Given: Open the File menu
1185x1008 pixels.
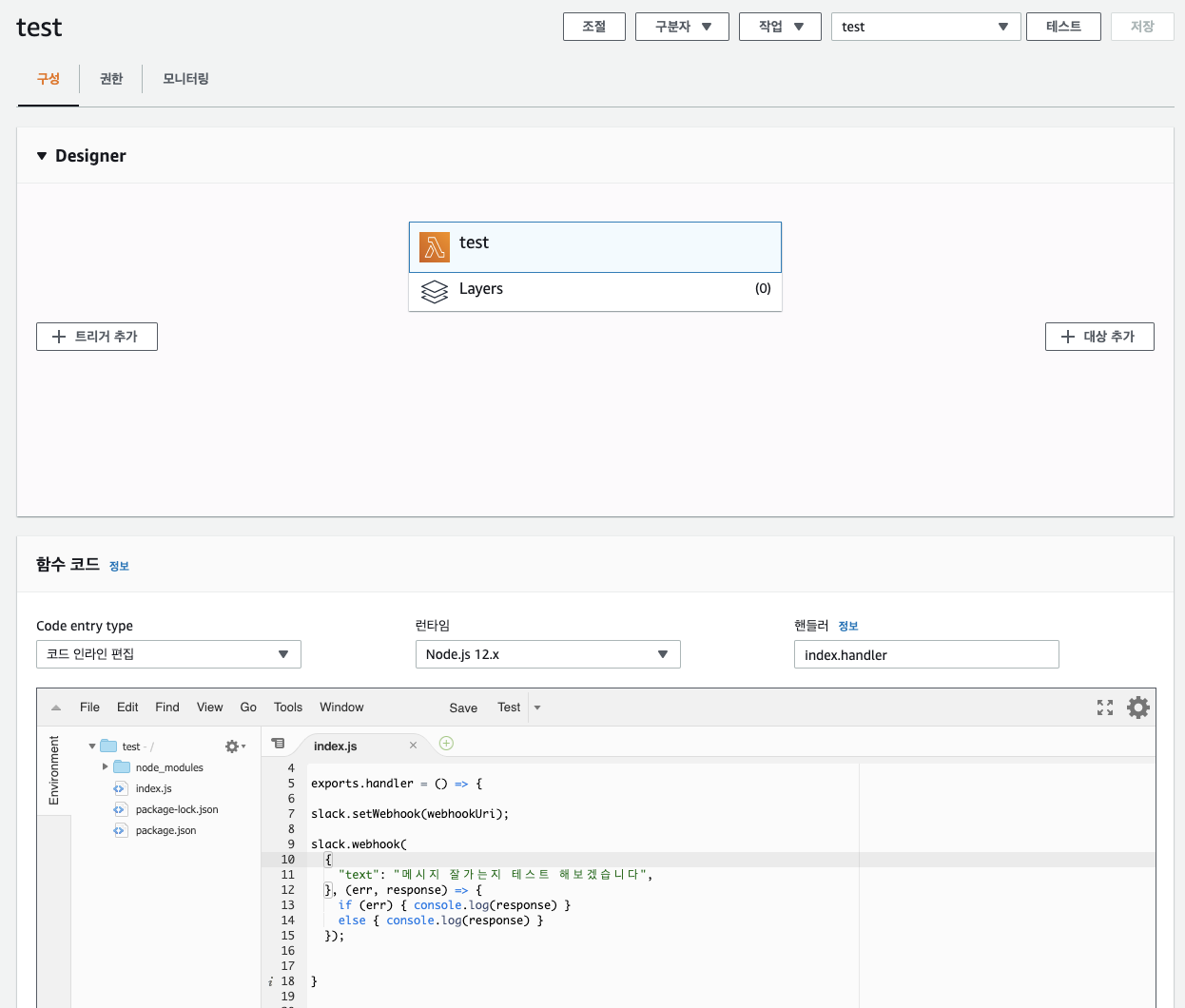Looking at the screenshot, I should pyautogui.click(x=89, y=708).
